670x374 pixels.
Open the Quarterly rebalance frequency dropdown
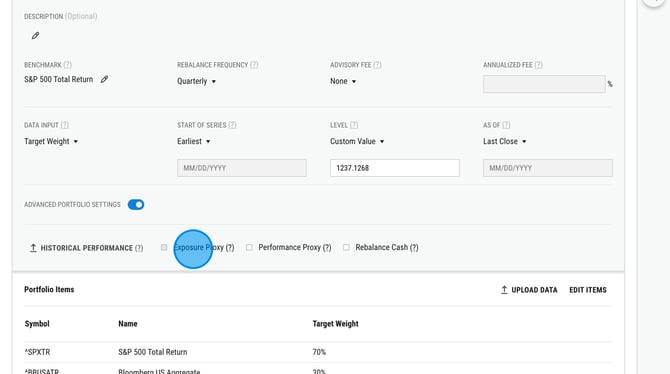[x=197, y=81]
